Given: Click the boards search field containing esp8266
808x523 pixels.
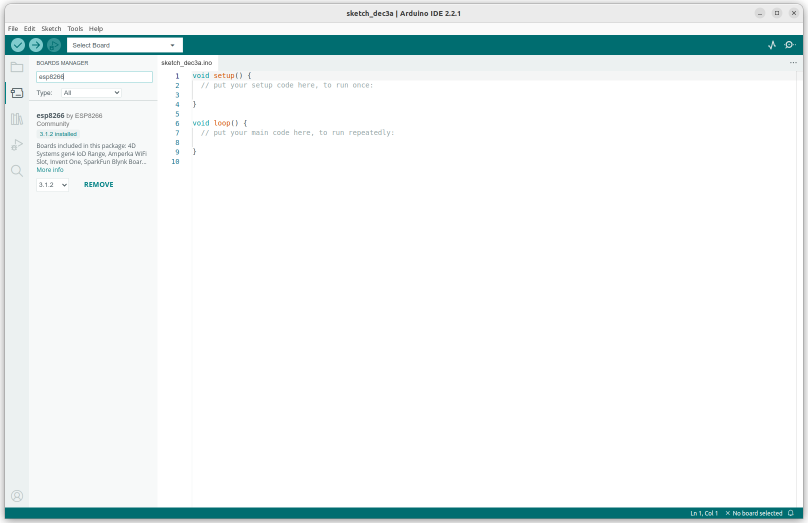Looking at the screenshot, I should tap(94, 76).
